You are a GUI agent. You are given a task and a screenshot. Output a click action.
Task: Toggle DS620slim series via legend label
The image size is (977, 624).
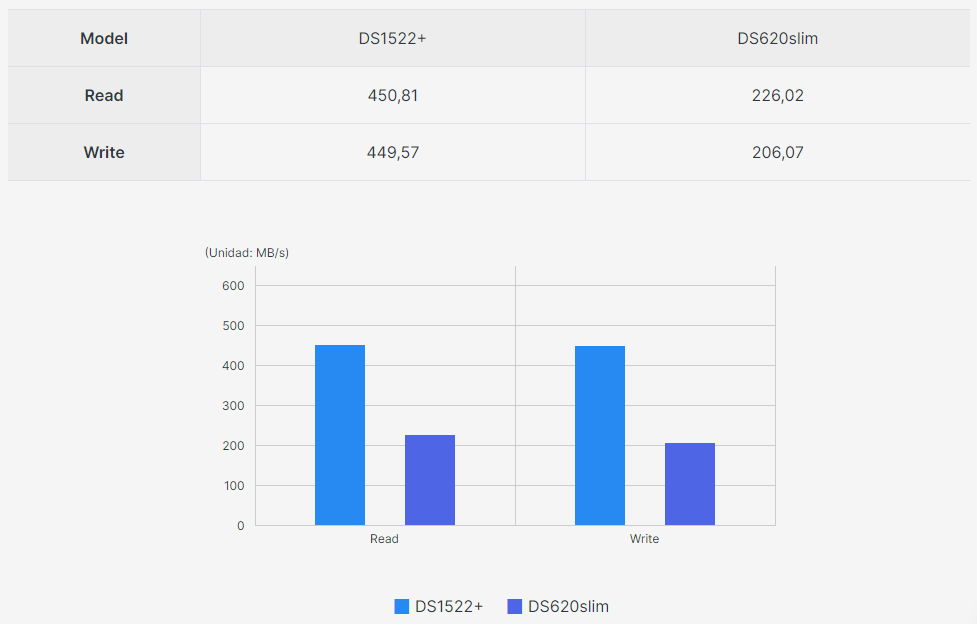(568, 606)
